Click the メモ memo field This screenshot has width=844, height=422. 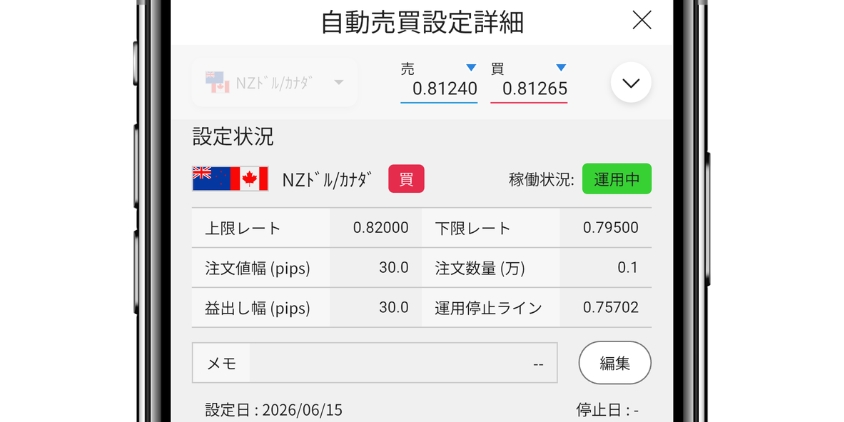point(375,363)
